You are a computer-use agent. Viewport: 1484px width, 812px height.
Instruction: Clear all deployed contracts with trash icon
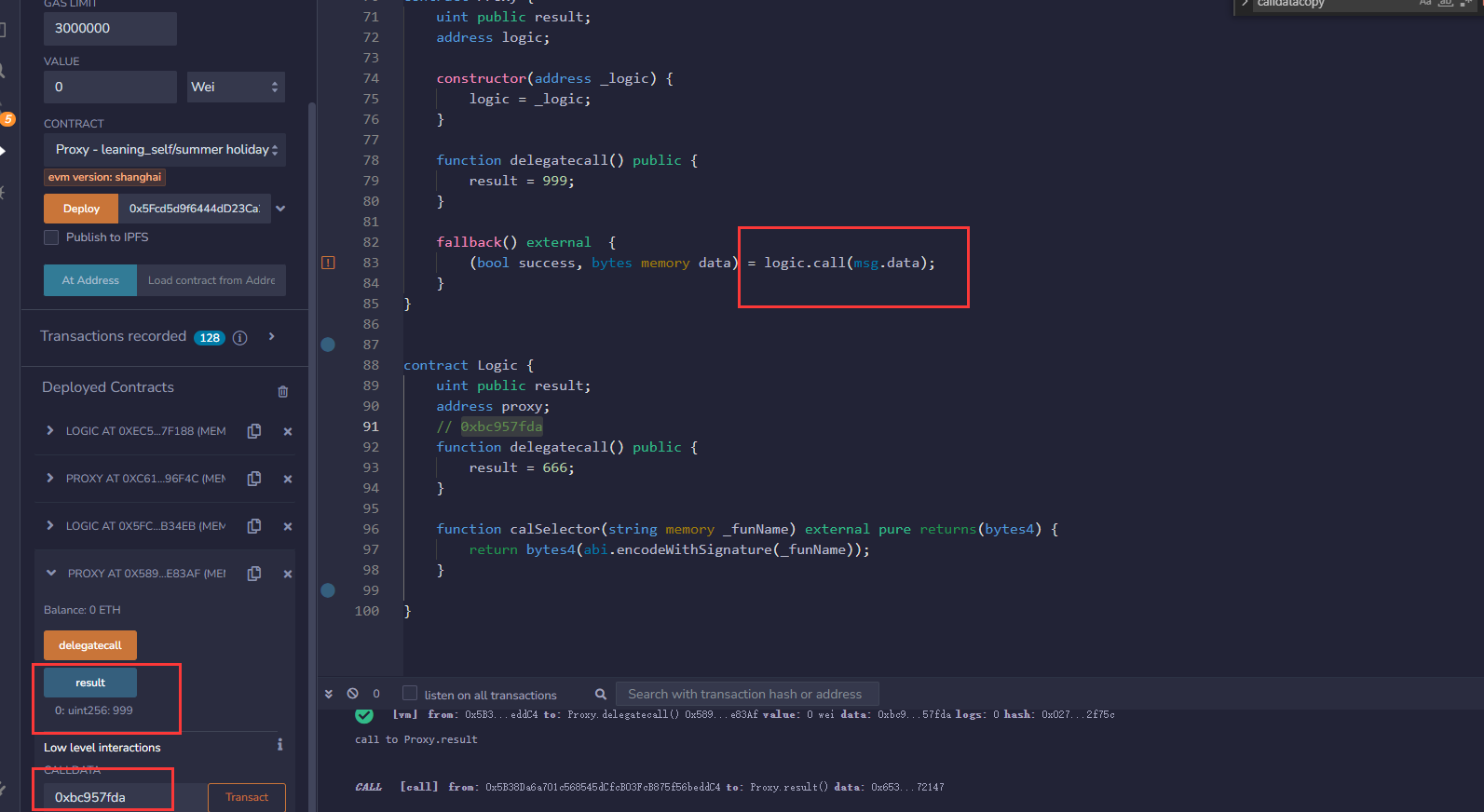(283, 391)
